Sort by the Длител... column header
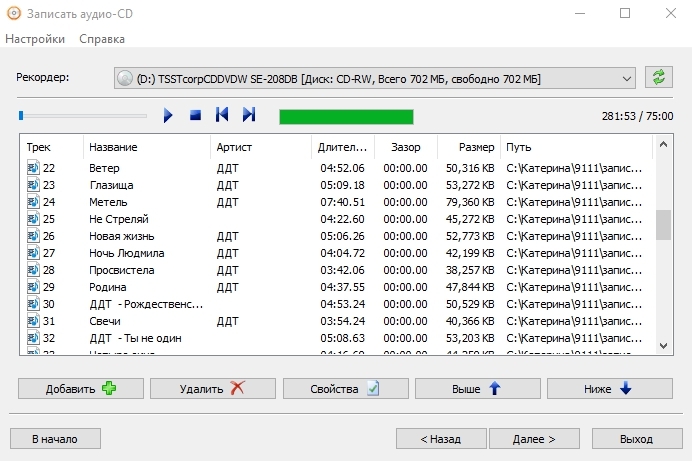Image resolution: width=692 pixels, height=461 pixels. pyautogui.click(x=343, y=147)
